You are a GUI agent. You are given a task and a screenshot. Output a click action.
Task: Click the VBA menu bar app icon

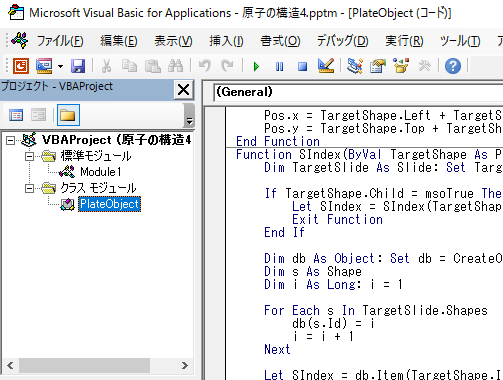pyautogui.click(x=20, y=40)
